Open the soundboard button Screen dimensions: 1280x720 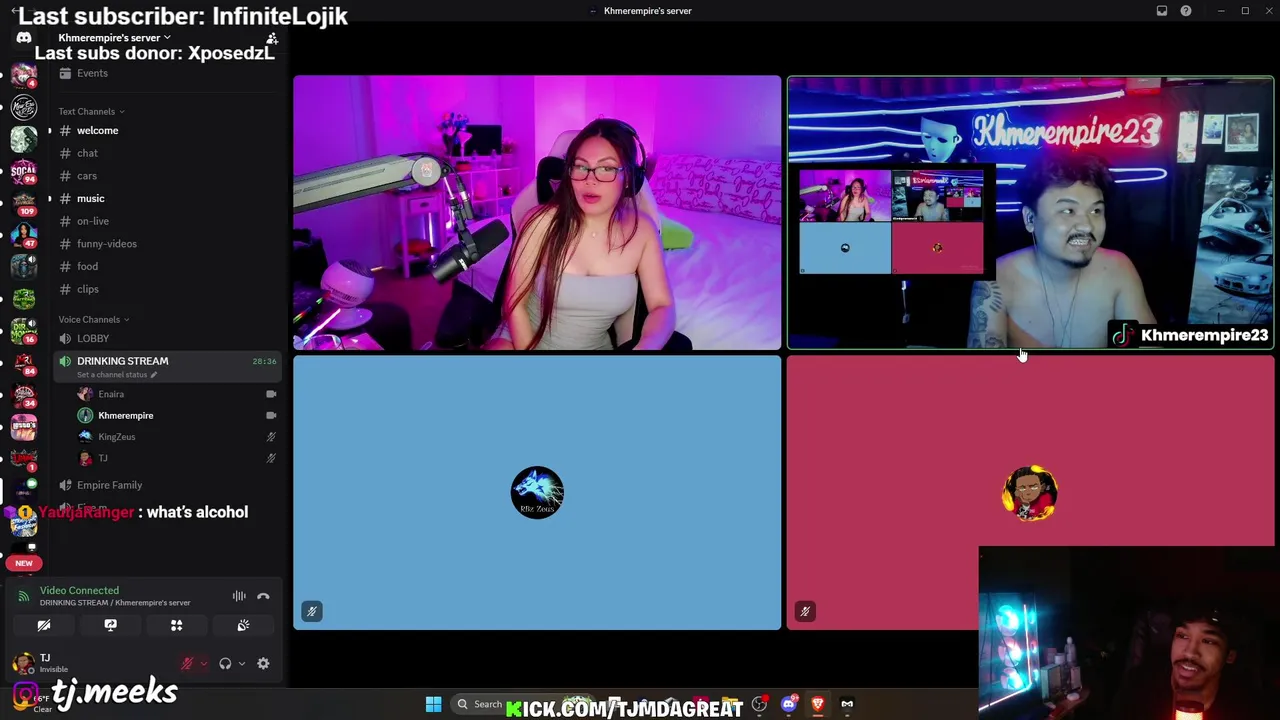pyautogui.click(x=243, y=625)
